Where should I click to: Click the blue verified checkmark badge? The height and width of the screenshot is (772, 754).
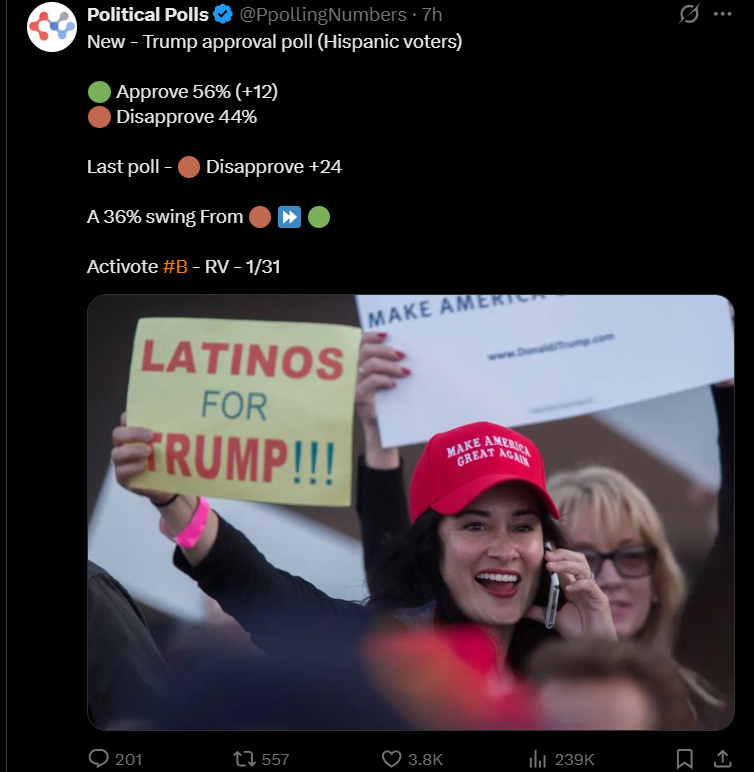223,14
